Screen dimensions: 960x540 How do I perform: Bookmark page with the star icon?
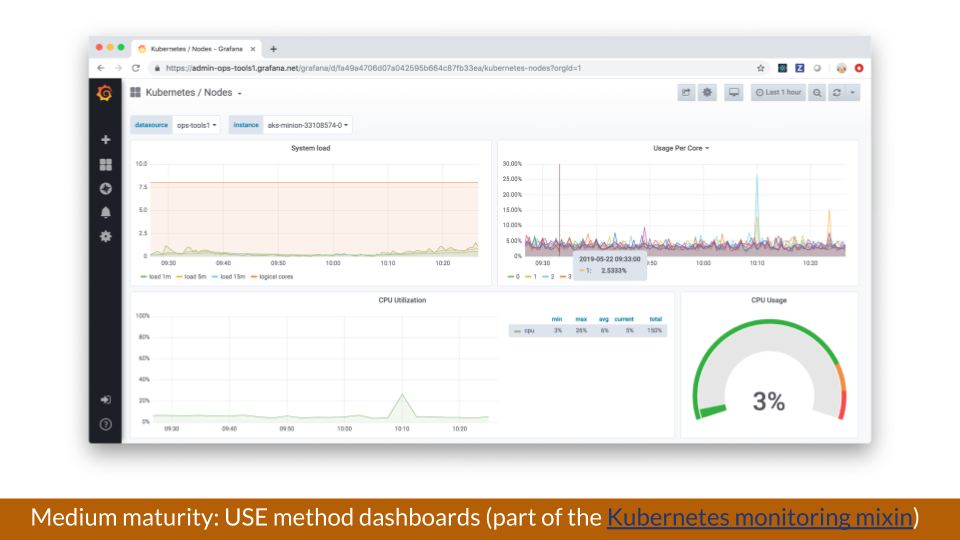click(760, 68)
